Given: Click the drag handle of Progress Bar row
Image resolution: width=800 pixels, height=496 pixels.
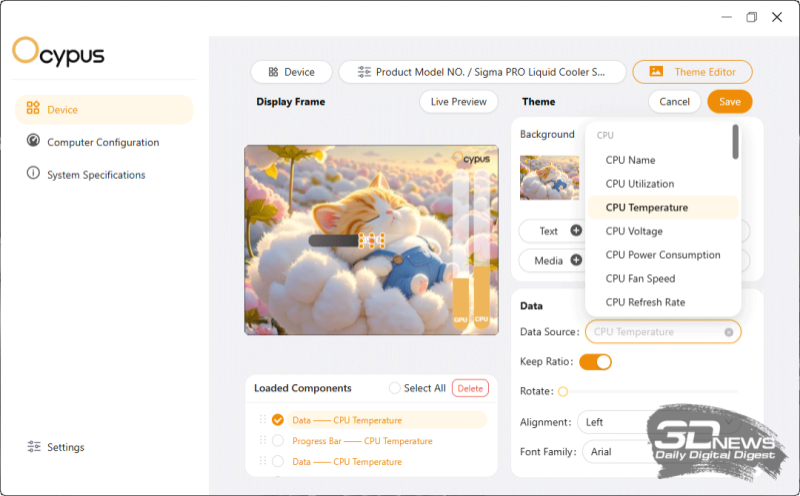Looking at the screenshot, I should (x=264, y=441).
